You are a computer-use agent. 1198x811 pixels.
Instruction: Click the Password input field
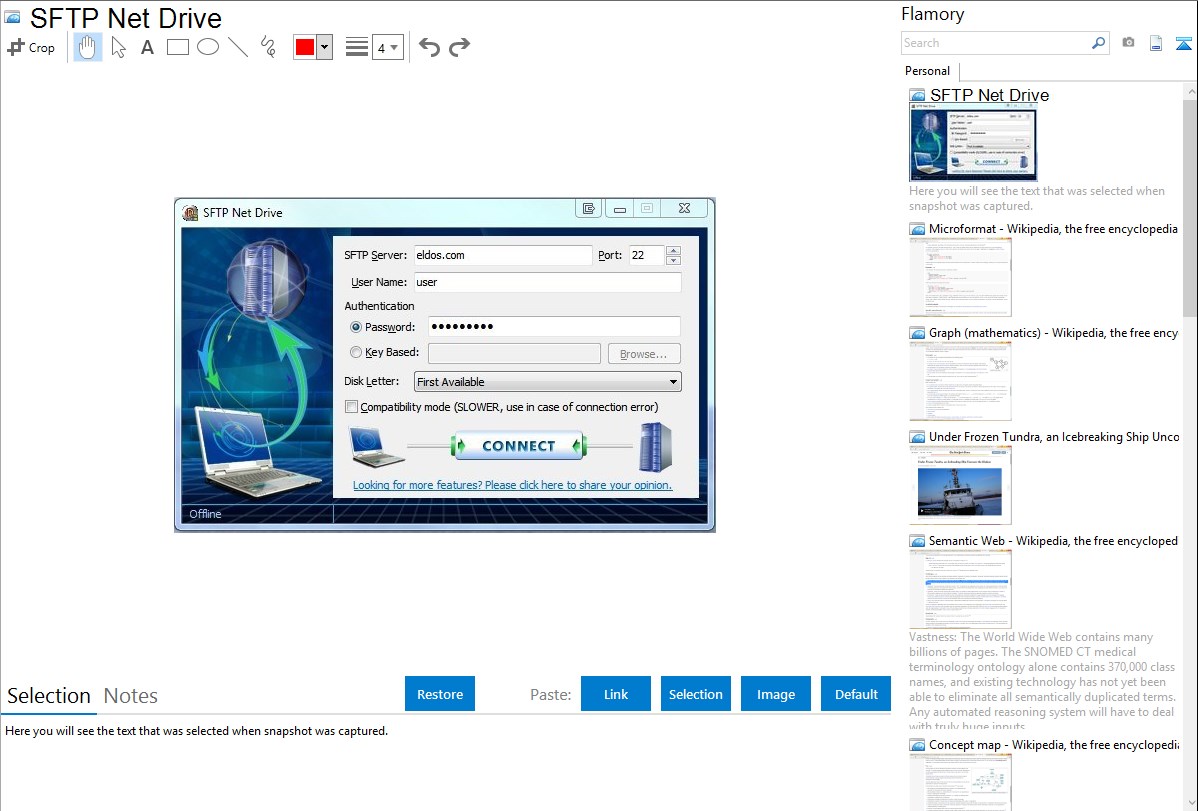point(554,326)
